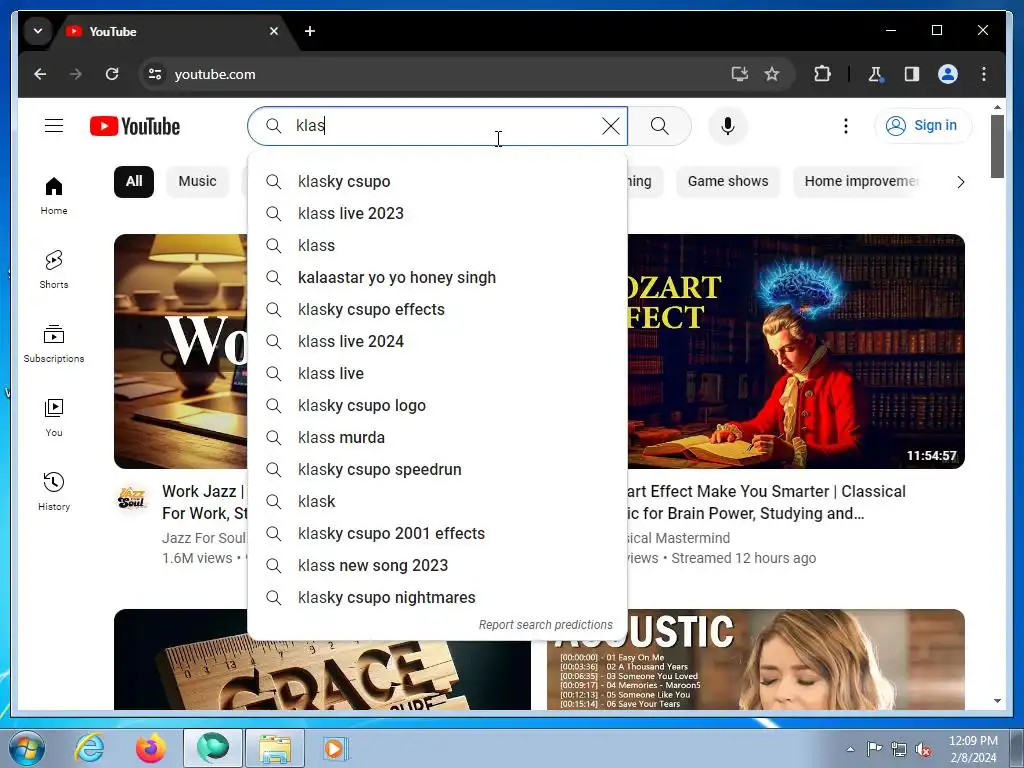The width and height of the screenshot is (1024, 768).
Task: Clear the search box with the X
Action: click(611, 125)
